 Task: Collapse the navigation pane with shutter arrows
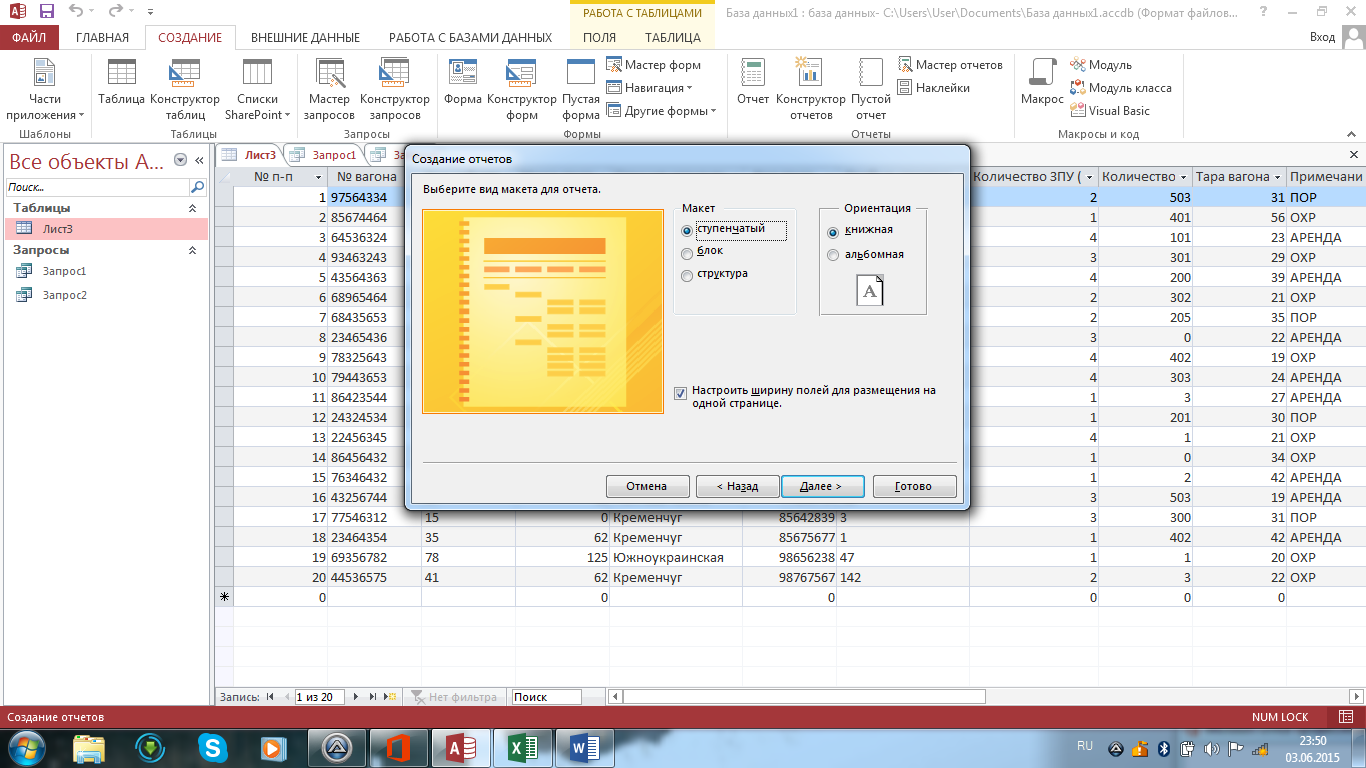point(199,160)
